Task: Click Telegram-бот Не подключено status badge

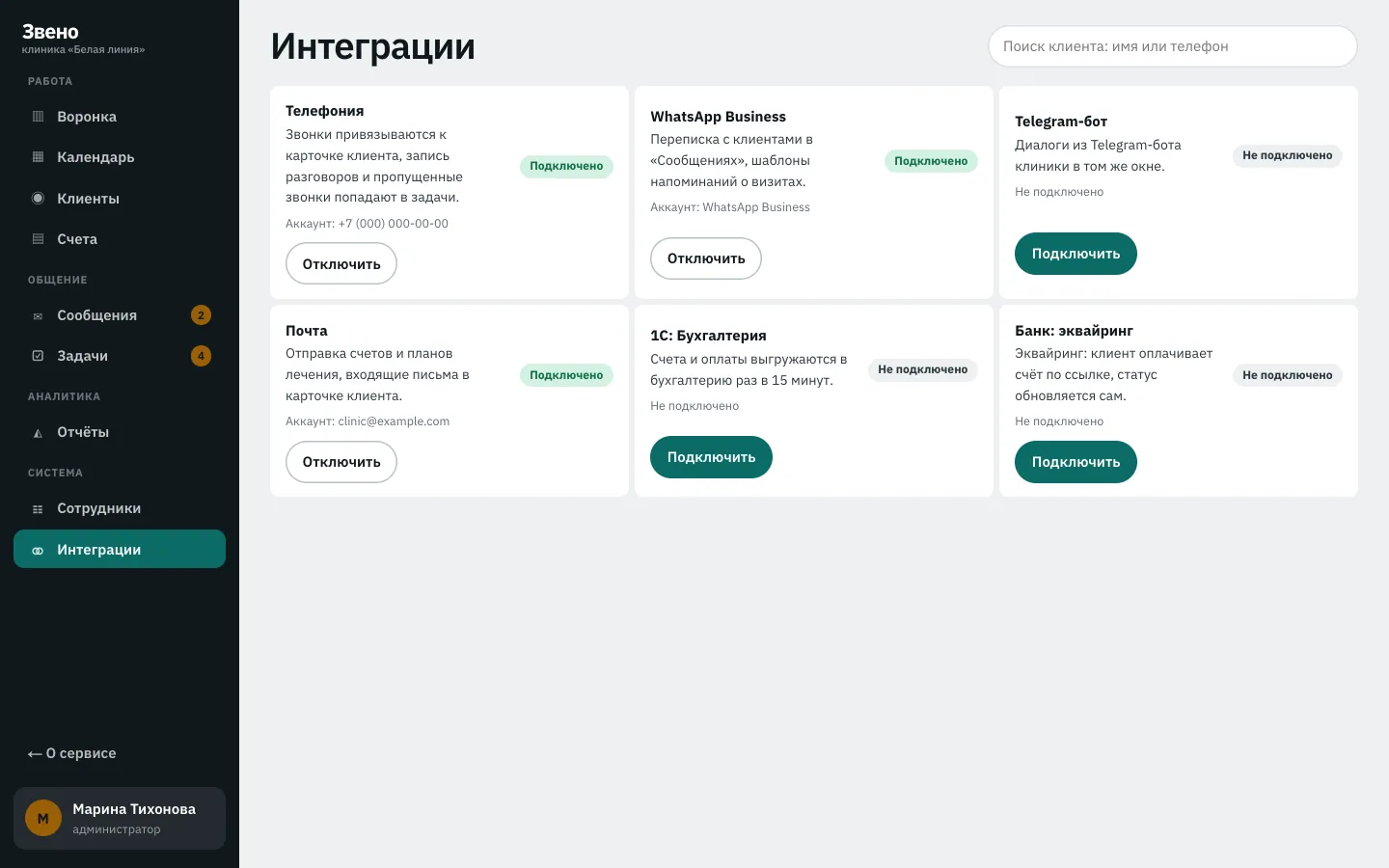Action: [x=1288, y=155]
